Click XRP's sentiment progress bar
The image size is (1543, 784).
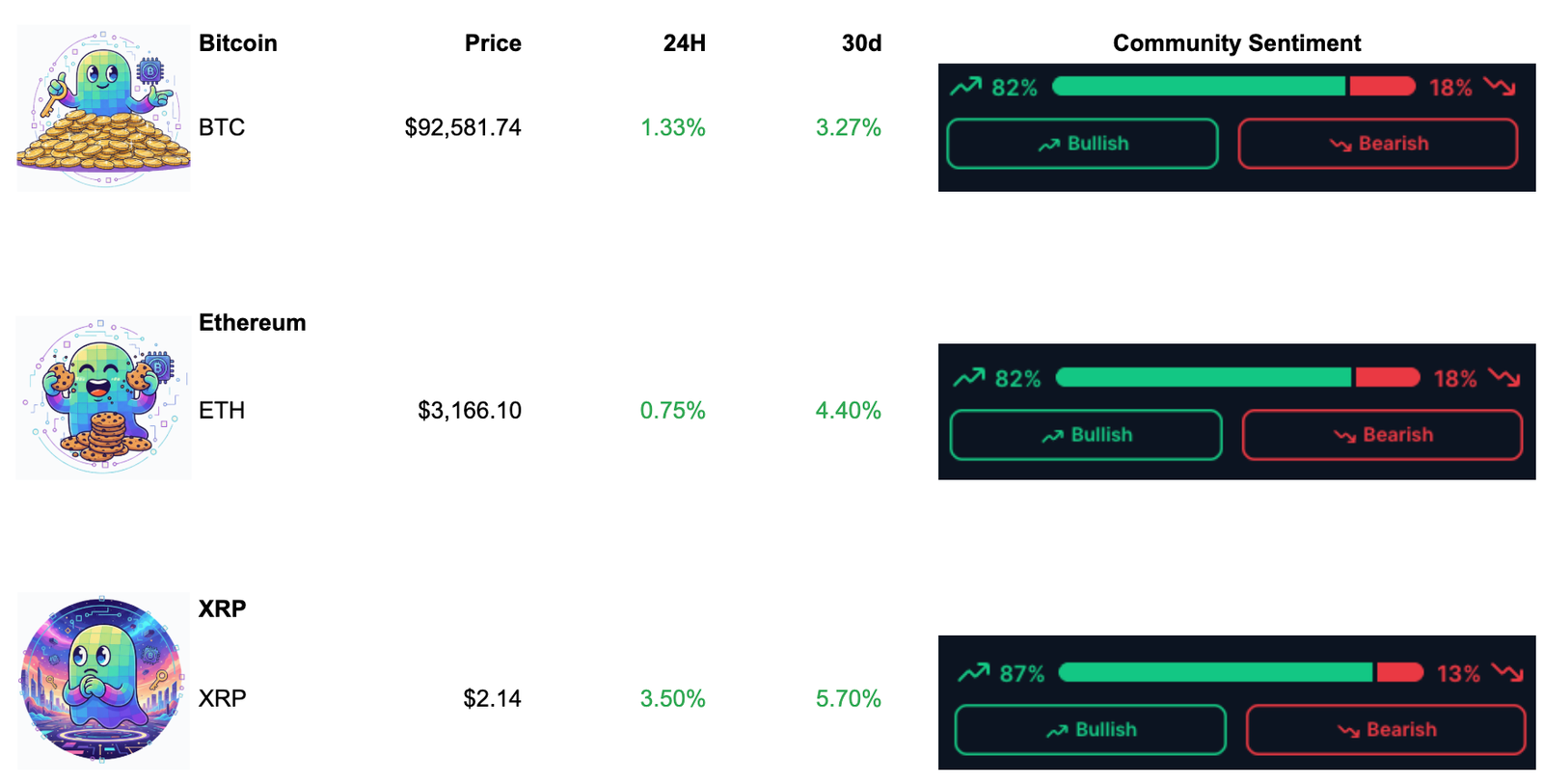1240,672
